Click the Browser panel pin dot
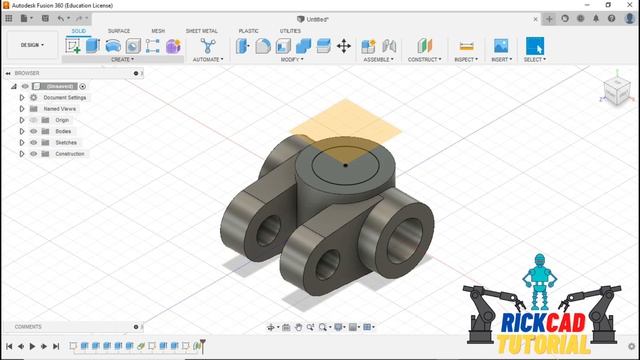The image size is (640, 360). coord(136,73)
